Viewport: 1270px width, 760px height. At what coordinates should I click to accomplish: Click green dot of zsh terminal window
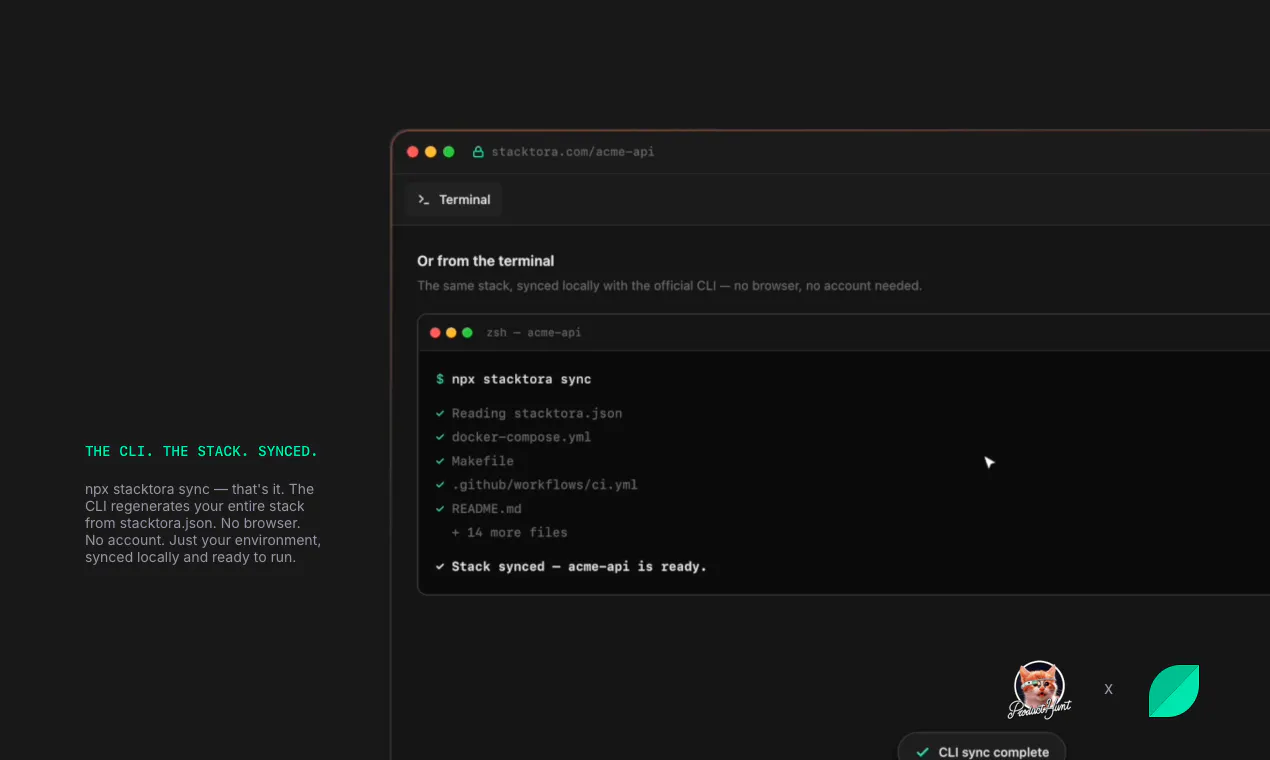467,333
